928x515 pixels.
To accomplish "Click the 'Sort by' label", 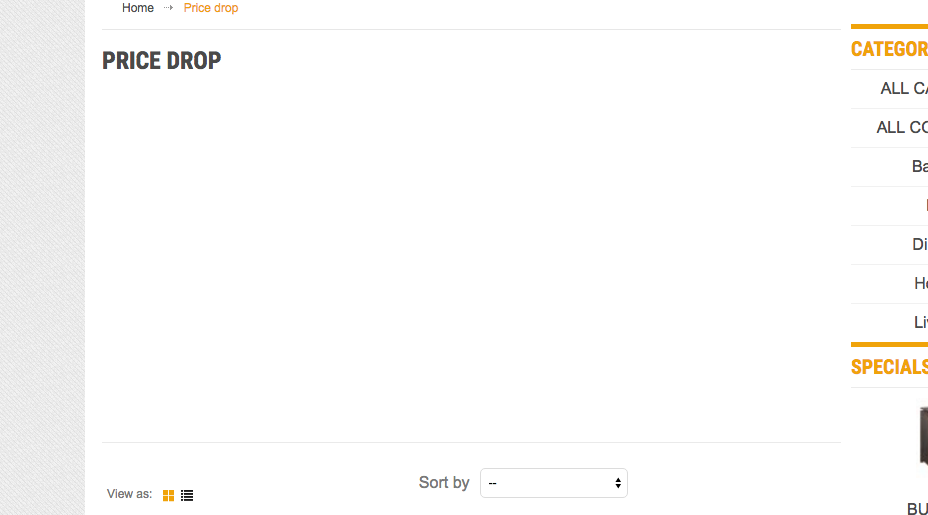I will 444,483.
